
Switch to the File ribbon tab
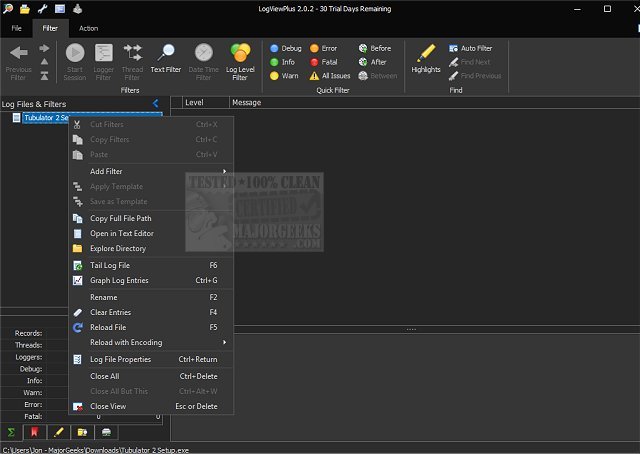click(x=16, y=28)
